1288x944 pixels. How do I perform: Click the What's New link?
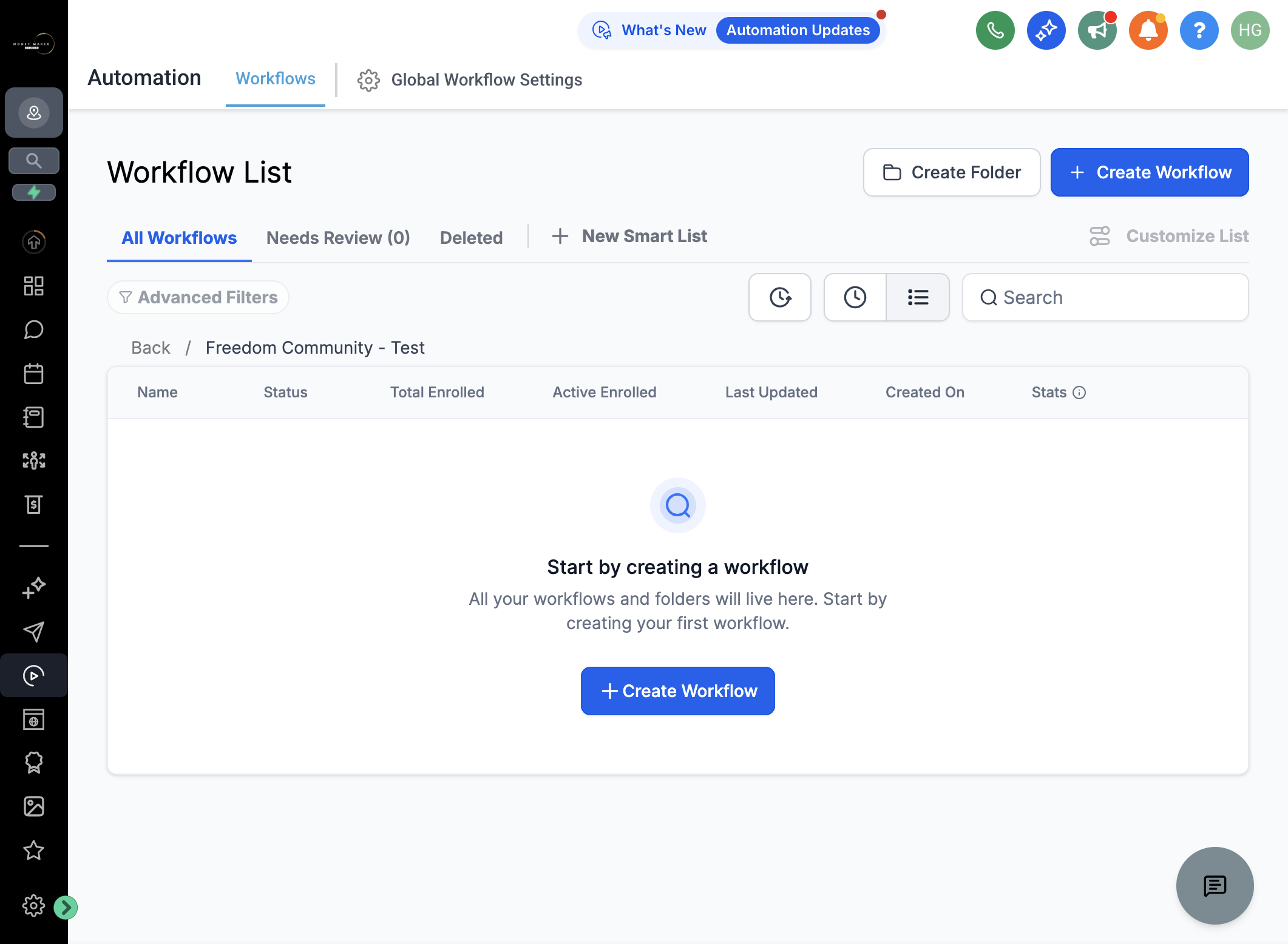point(663,30)
